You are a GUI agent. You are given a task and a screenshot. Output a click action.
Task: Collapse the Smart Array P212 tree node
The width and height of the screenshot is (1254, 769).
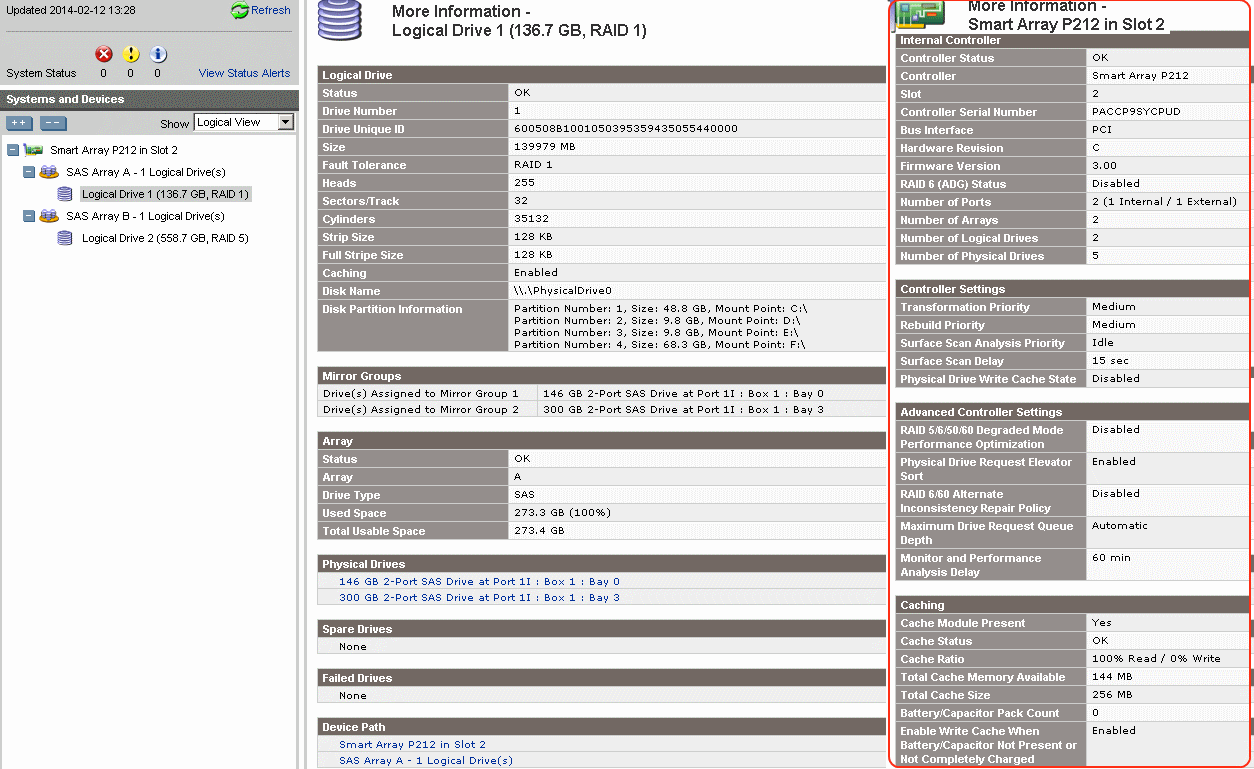pyautogui.click(x=13, y=150)
